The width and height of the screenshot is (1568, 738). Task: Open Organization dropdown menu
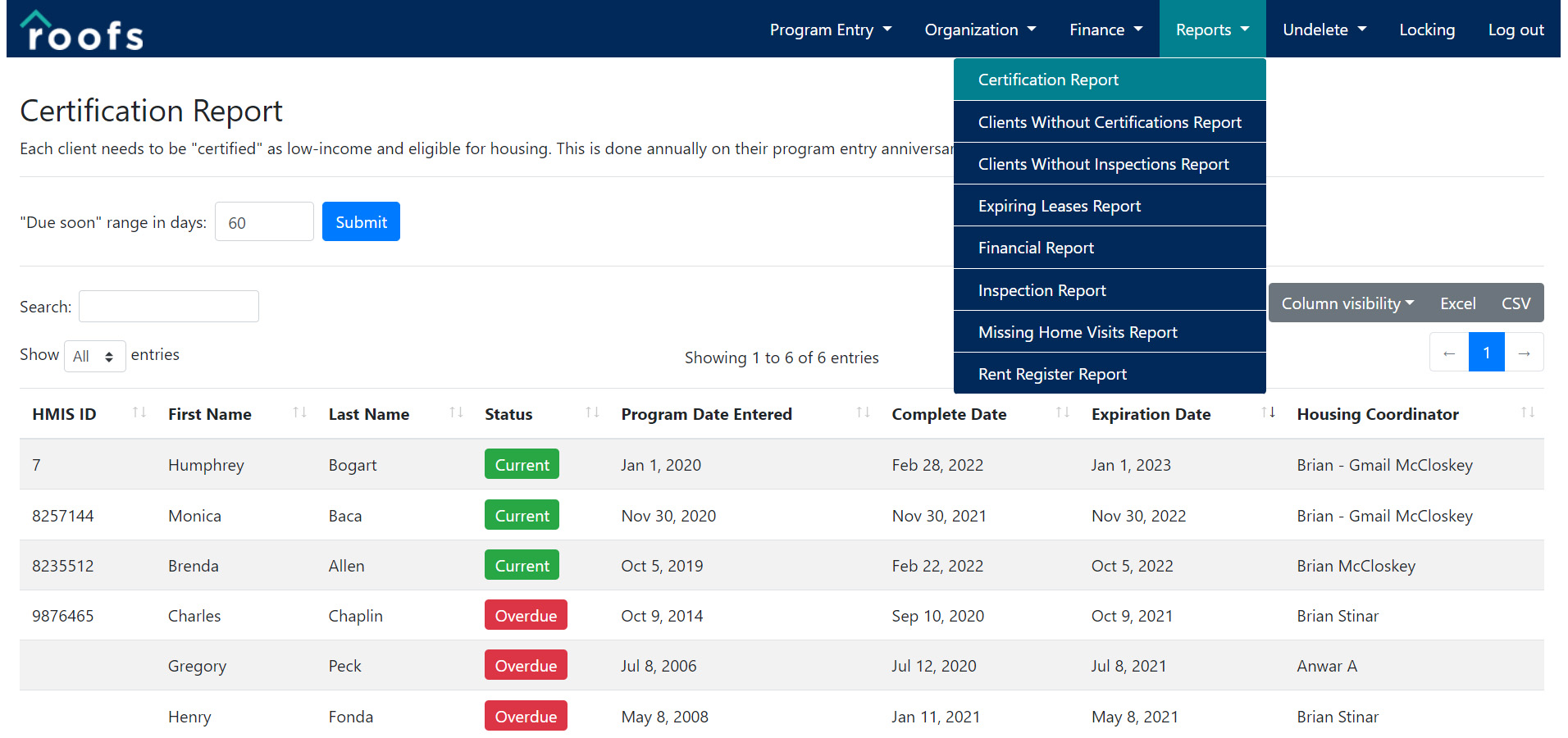pyautogui.click(x=980, y=30)
